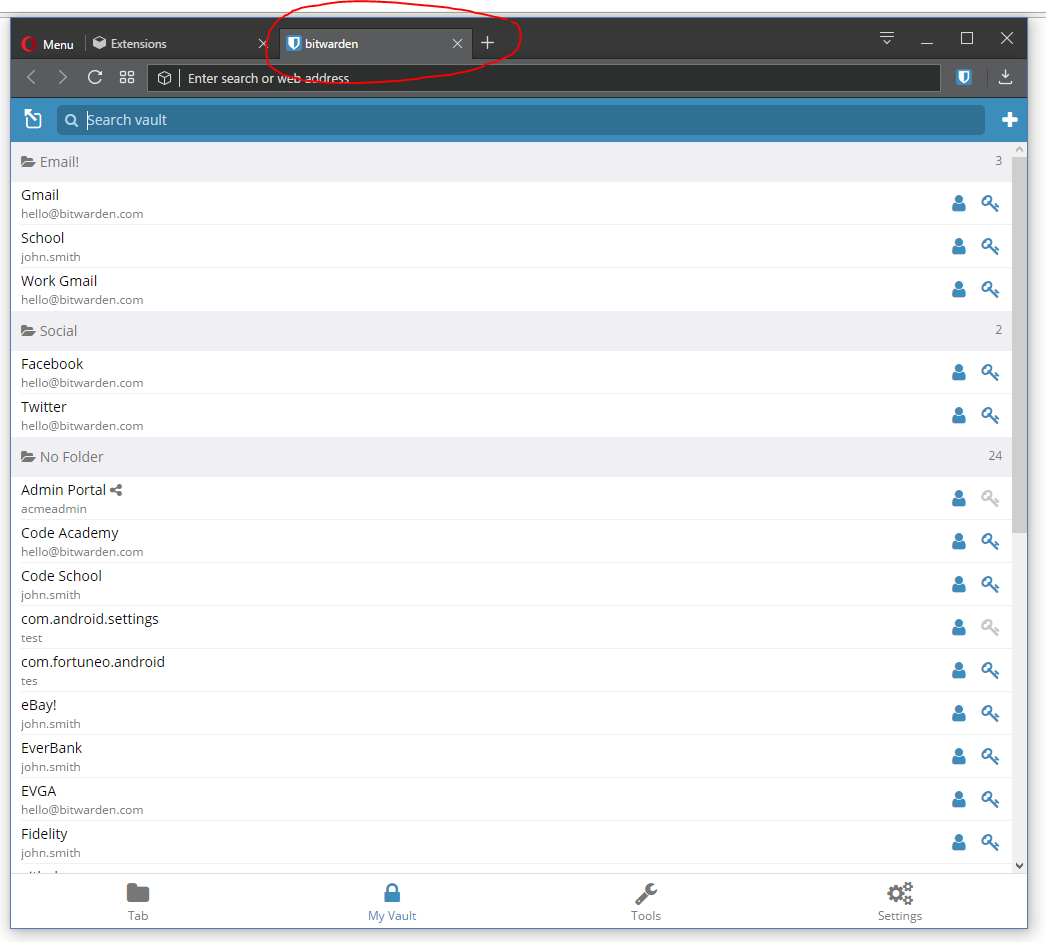The height and width of the screenshot is (942, 1046).
Task: Open a new browser tab
Action: tap(488, 43)
